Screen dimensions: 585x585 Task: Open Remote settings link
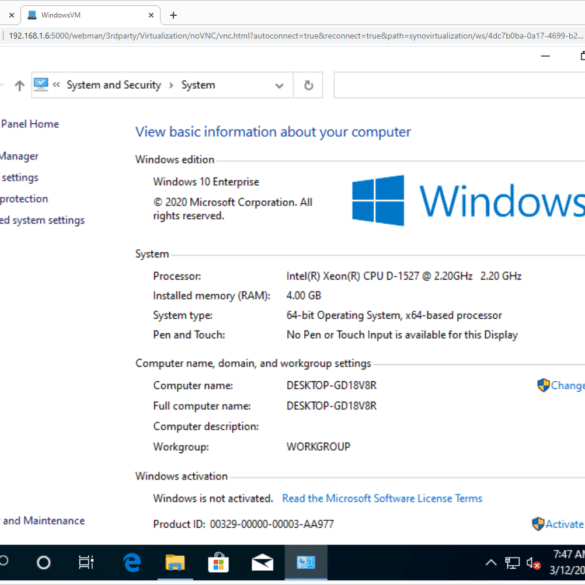click(x=19, y=177)
